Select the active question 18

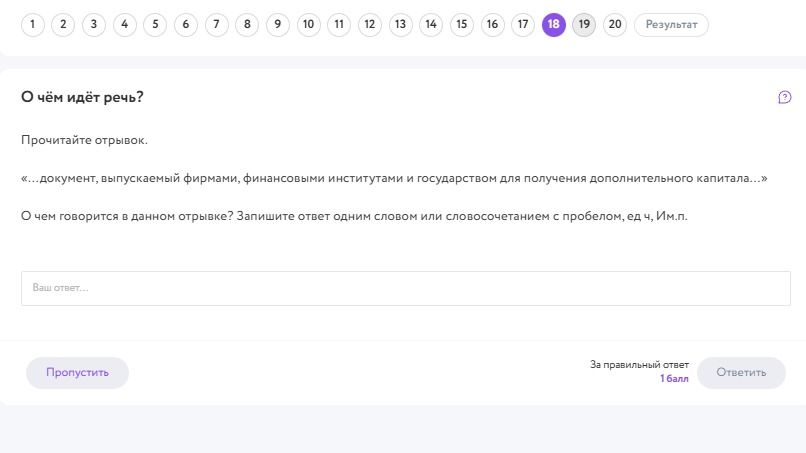click(554, 25)
